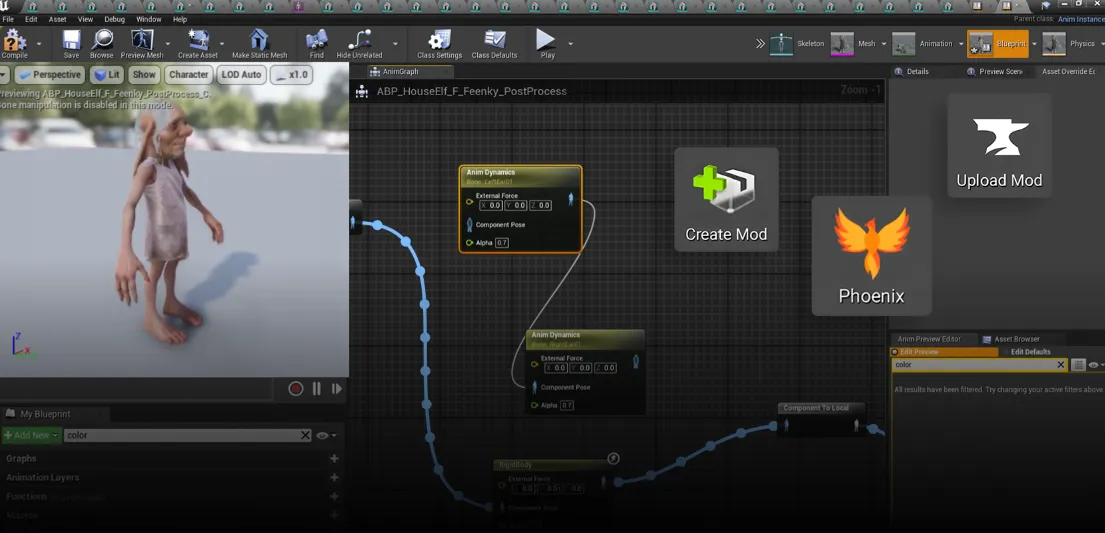Screen dimensions: 1105x533
Task: Open Find in blueprint
Action: coord(316,44)
